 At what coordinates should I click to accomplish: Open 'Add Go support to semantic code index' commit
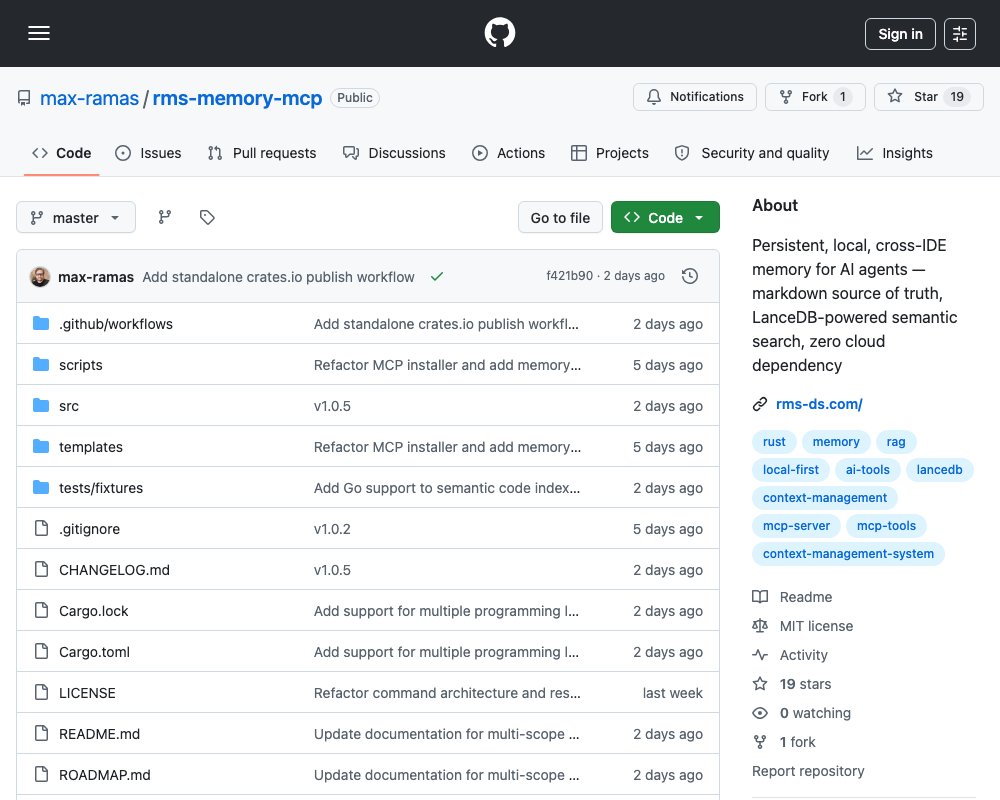click(x=446, y=488)
